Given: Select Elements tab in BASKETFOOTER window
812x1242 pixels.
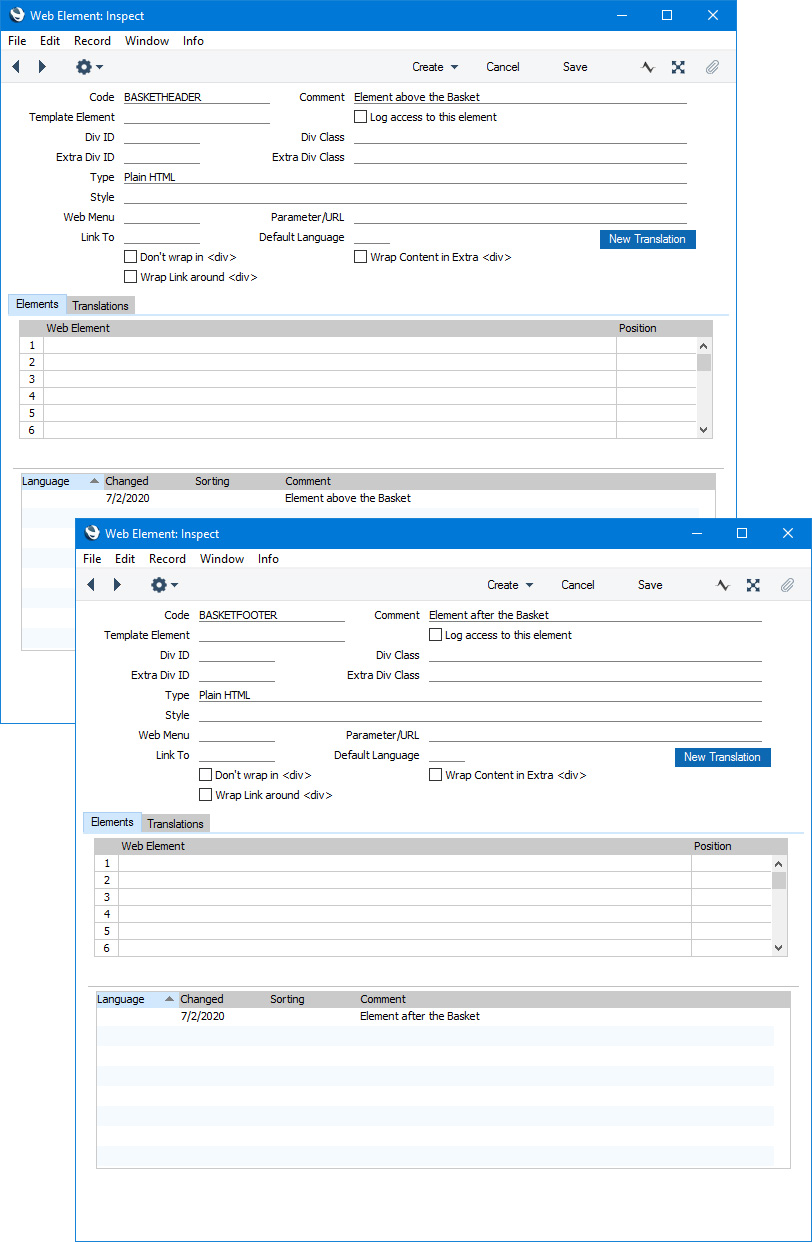Looking at the screenshot, I should [x=112, y=822].
